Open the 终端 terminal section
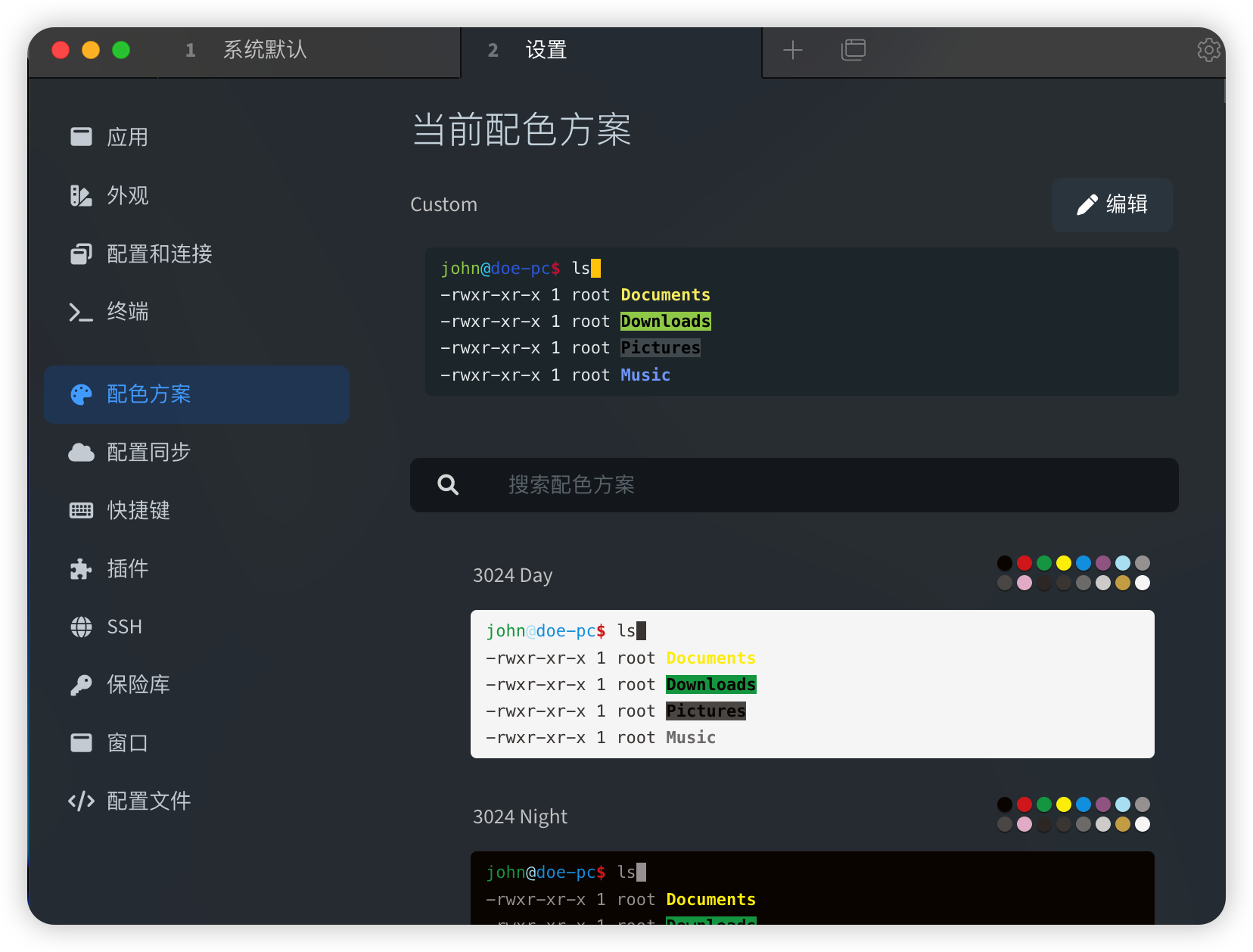The width and height of the screenshot is (1253, 952). click(196, 312)
